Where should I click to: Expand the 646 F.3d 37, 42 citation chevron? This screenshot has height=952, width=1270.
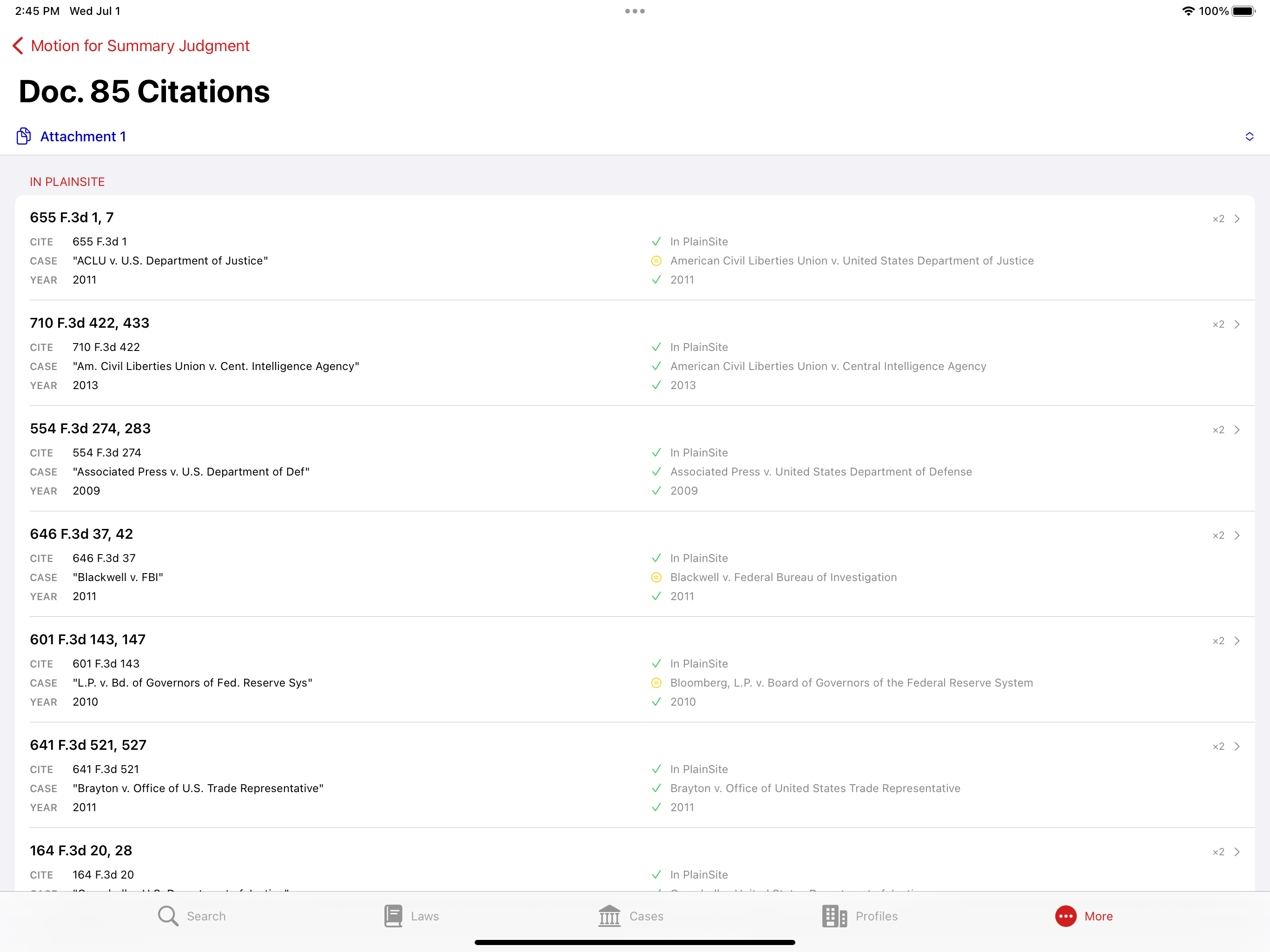1237,535
